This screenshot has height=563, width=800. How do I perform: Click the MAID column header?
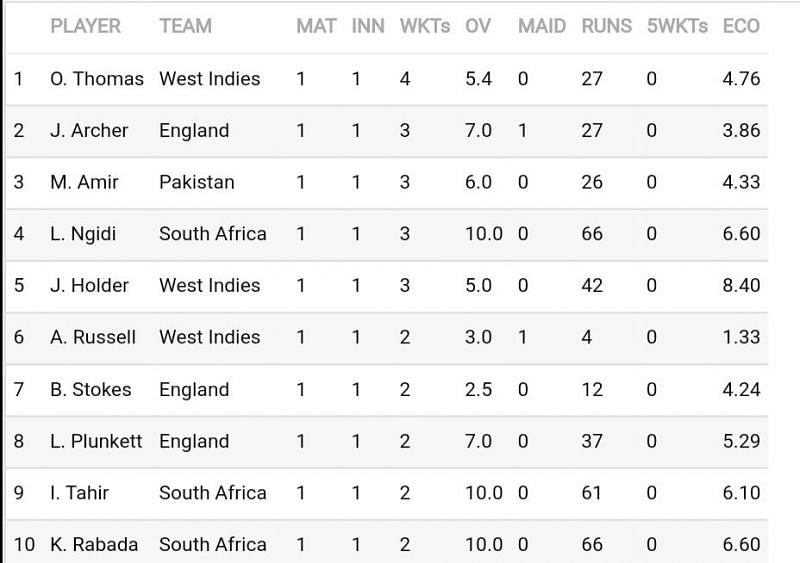point(542,26)
